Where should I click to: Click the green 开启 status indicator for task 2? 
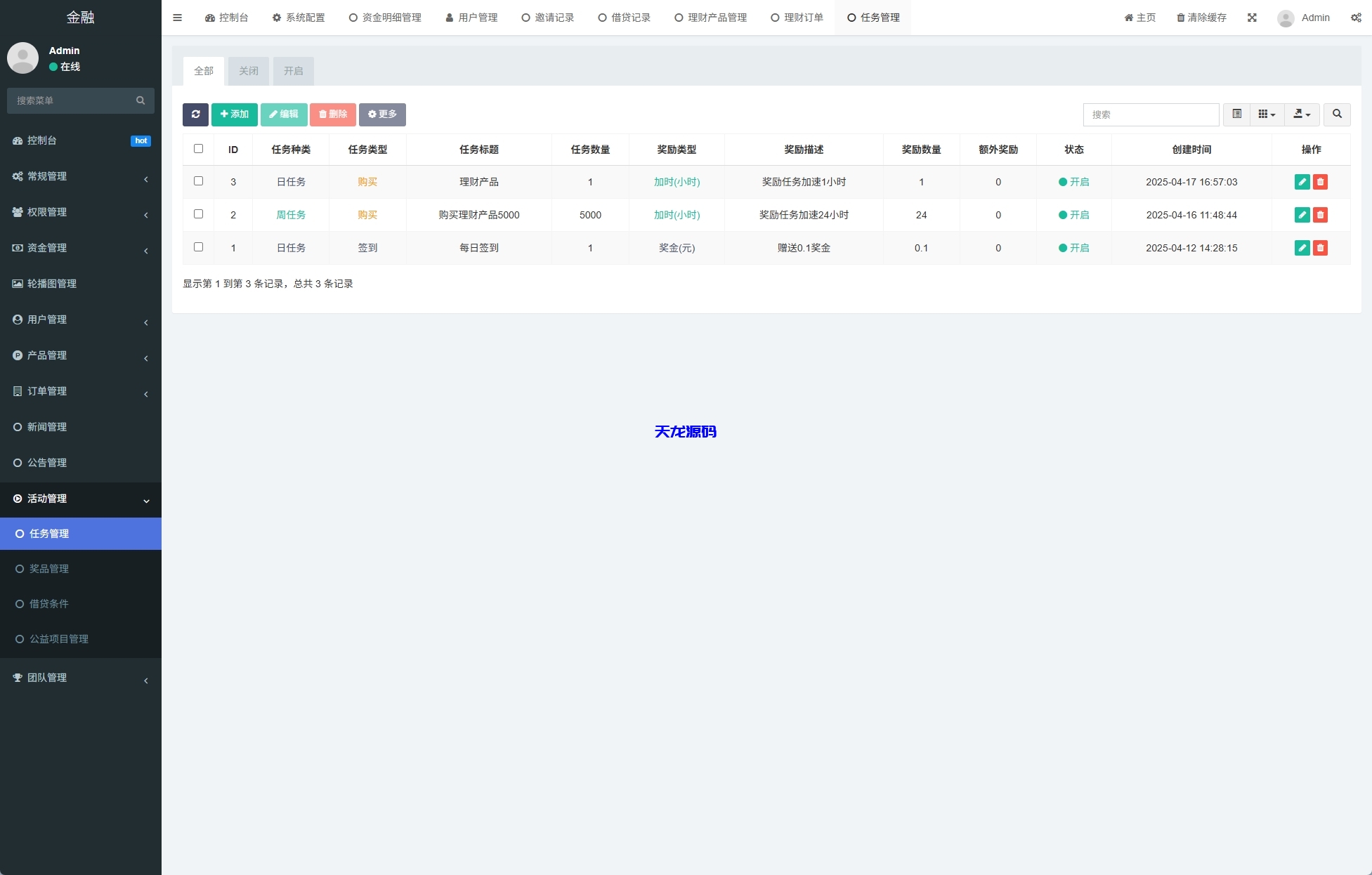pos(1074,215)
